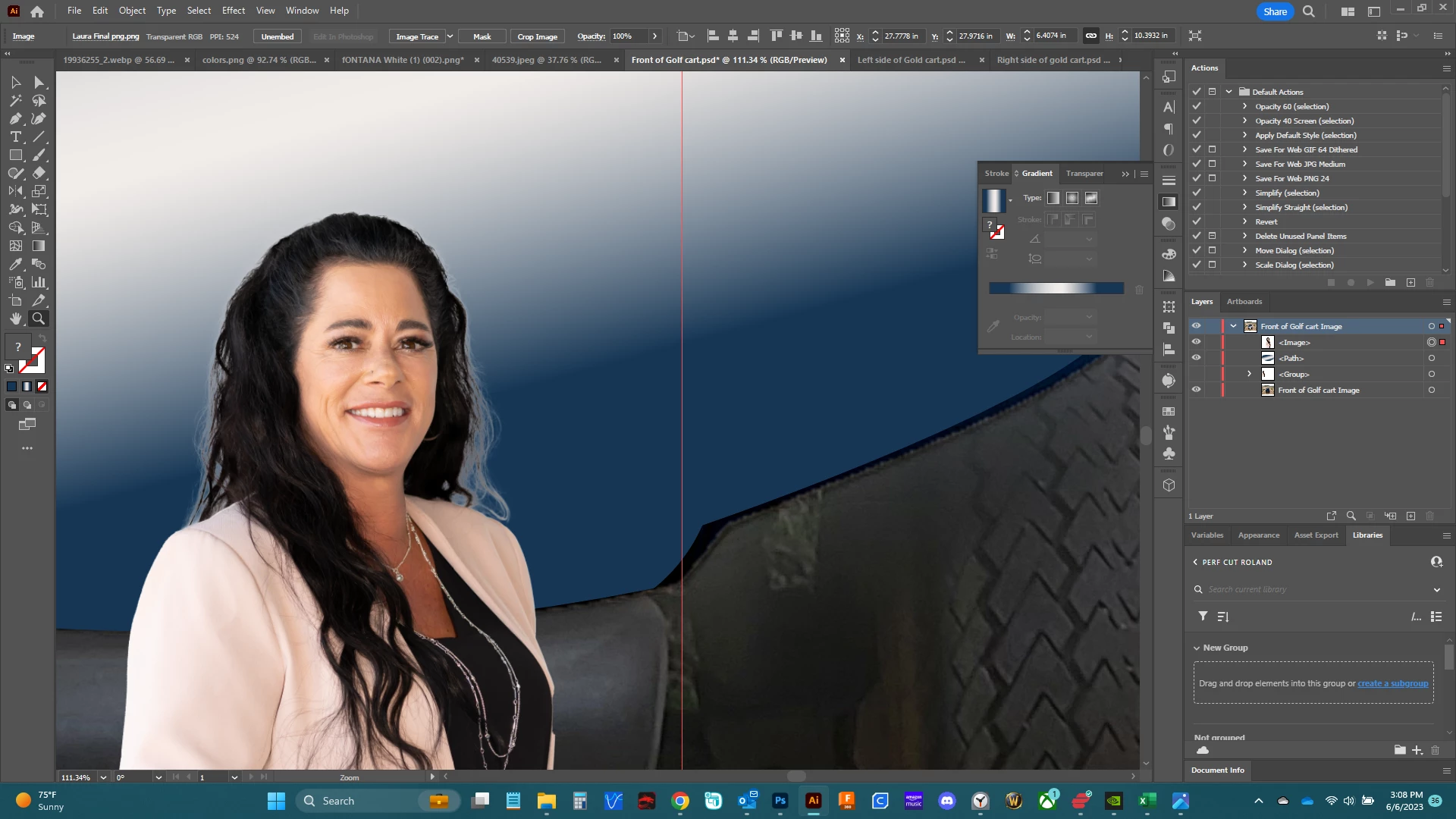The height and width of the screenshot is (819, 1456).
Task: Open the Image Trace dropdown arrow
Action: coord(450,36)
